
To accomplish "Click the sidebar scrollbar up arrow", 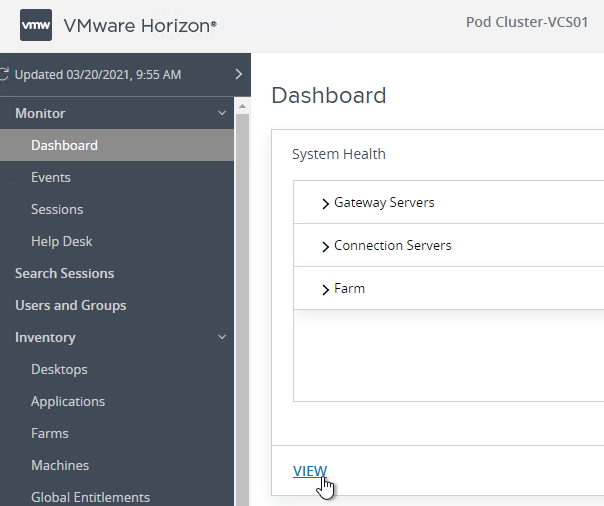I will point(242,106).
